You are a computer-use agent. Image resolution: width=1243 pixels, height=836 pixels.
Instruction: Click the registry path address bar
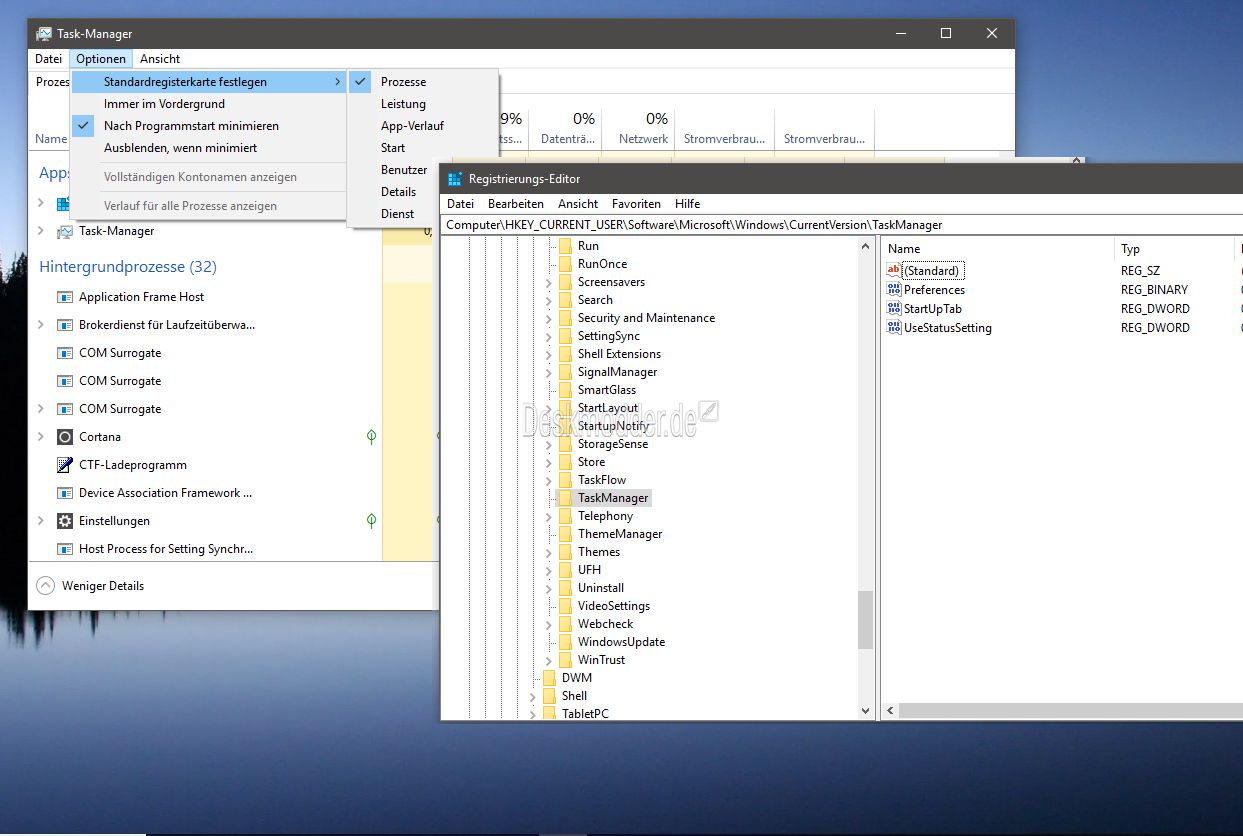[842, 225]
